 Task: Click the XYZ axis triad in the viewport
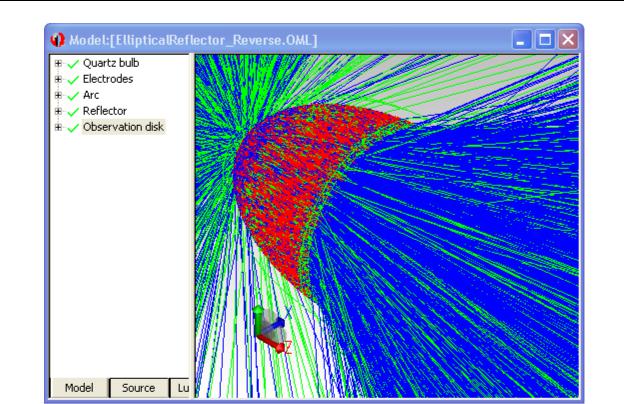click(x=273, y=330)
